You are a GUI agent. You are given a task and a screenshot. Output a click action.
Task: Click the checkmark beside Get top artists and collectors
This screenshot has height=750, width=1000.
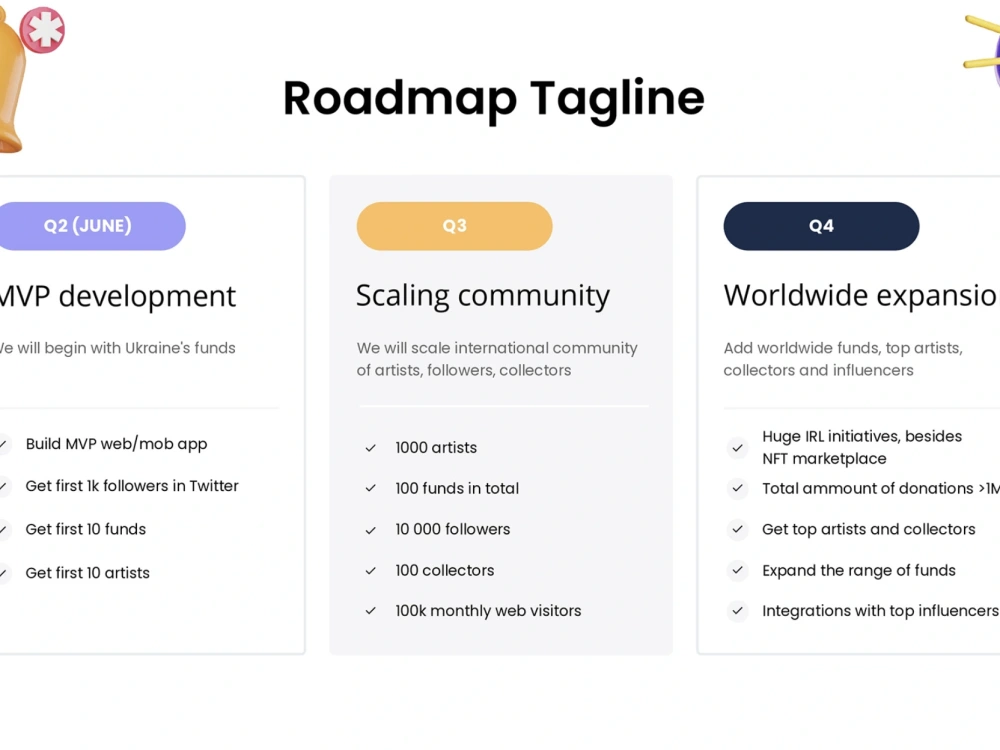[x=737, y=529]
